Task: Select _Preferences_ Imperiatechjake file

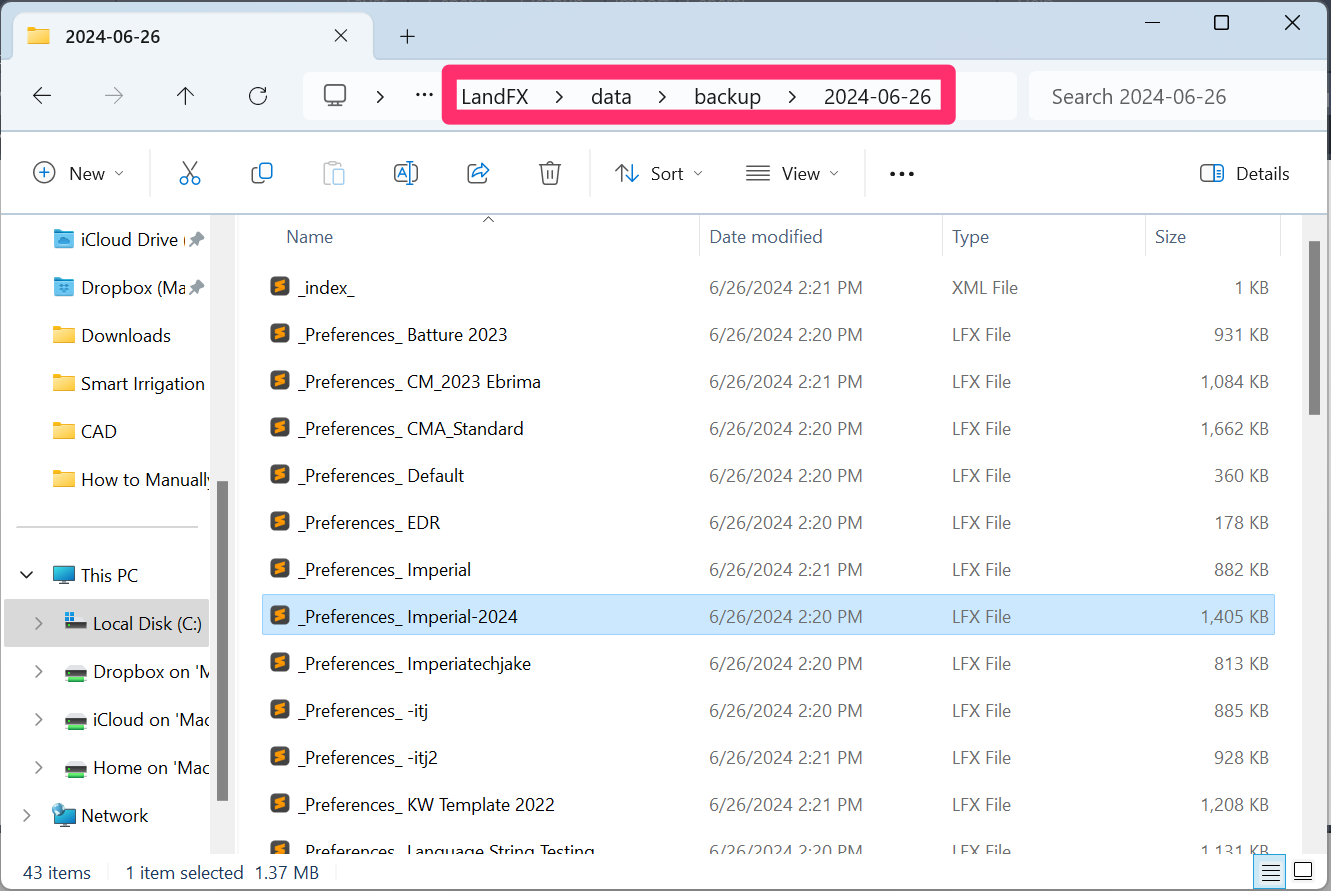Action: (x=768, y=663)
